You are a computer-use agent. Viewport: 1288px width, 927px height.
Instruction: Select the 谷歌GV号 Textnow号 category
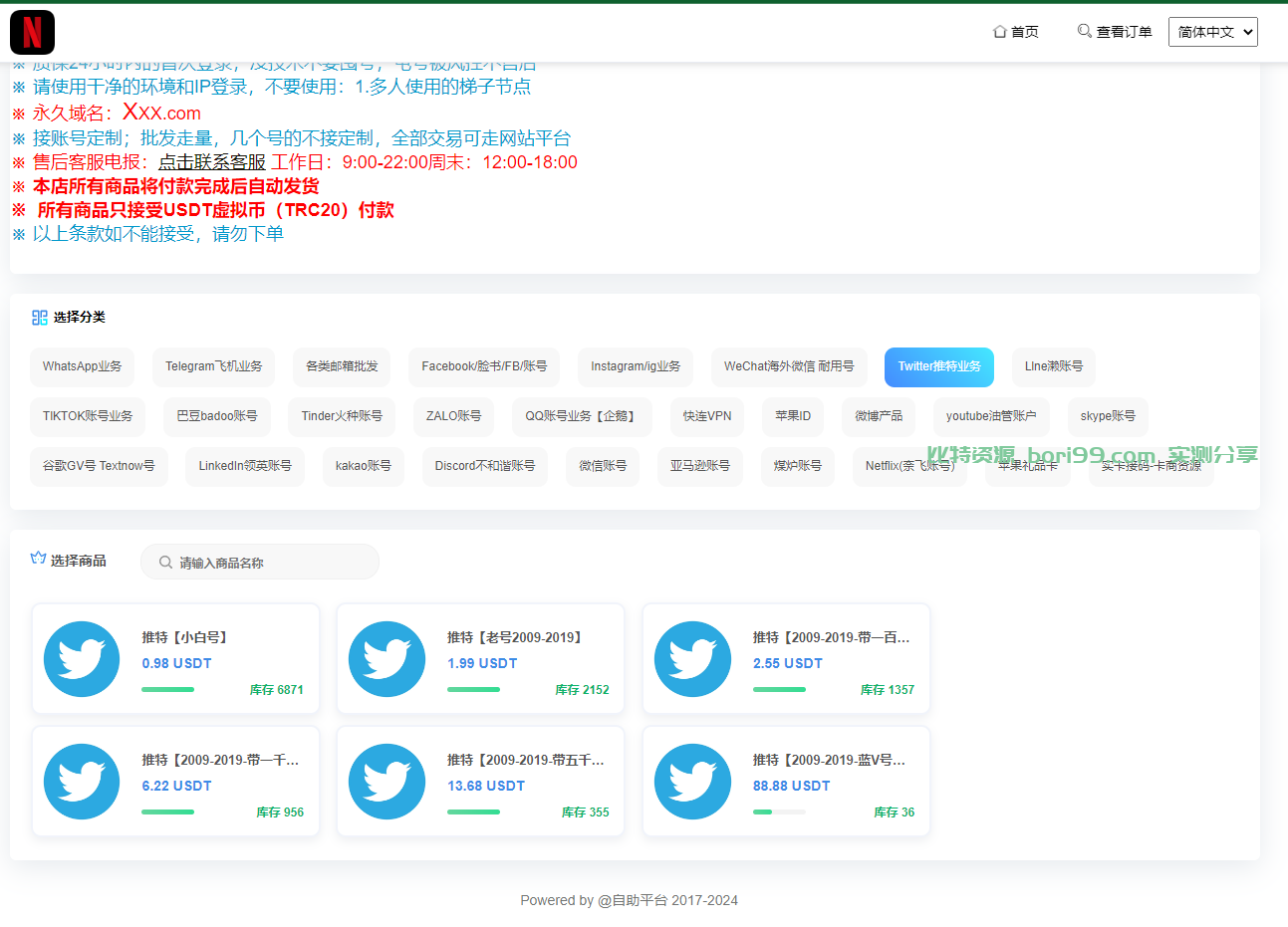click(x=99, y=466)
